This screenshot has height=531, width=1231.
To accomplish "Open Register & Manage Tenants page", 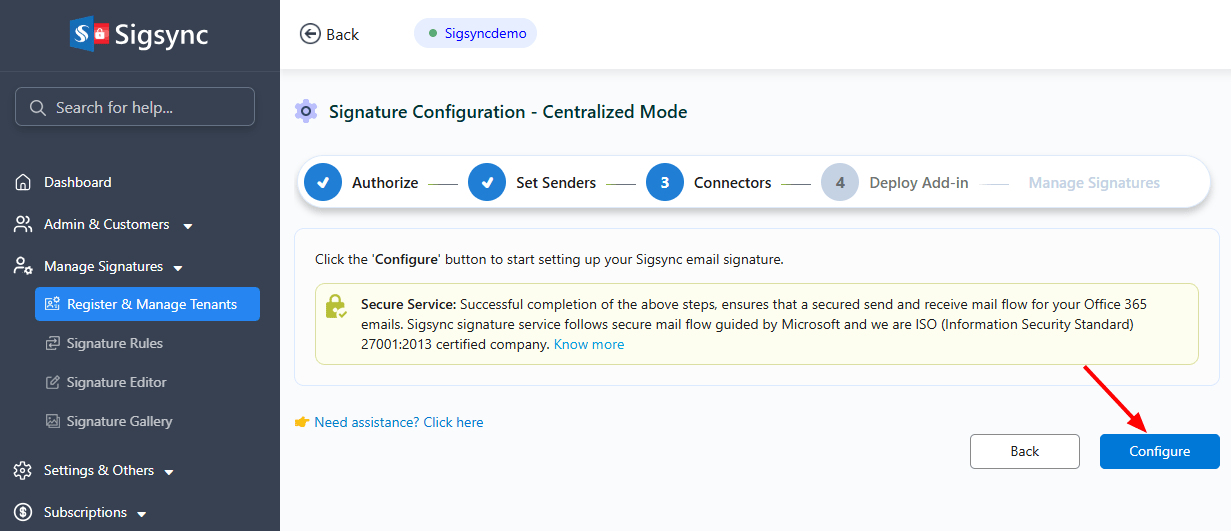I will point(148,304).
